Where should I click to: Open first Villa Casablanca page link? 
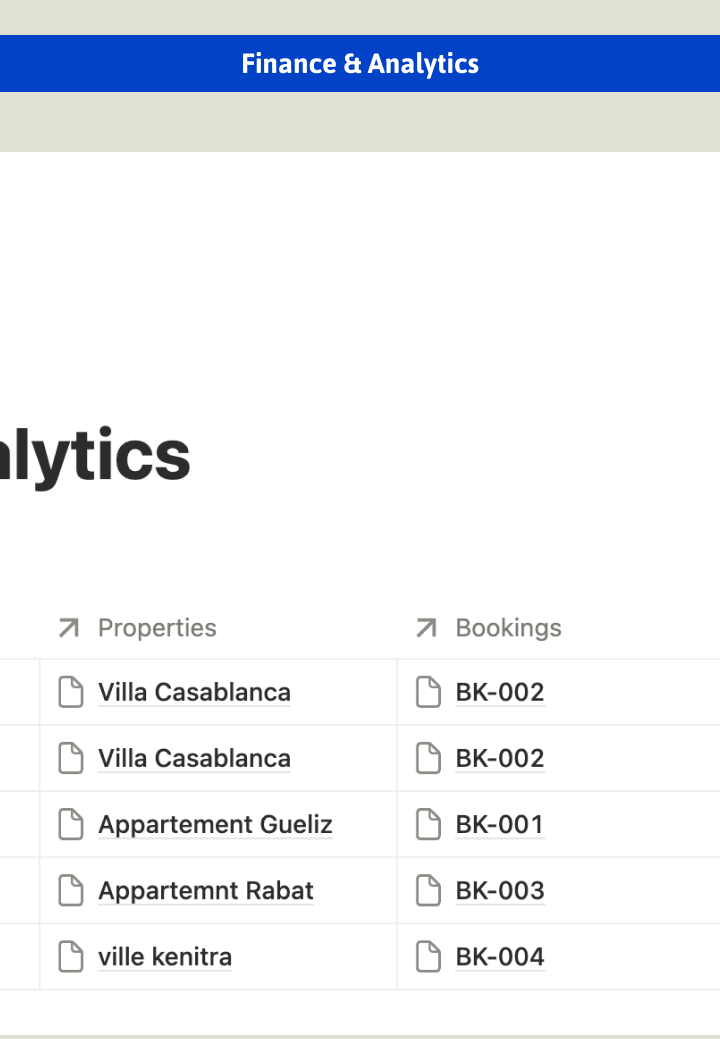194,692
